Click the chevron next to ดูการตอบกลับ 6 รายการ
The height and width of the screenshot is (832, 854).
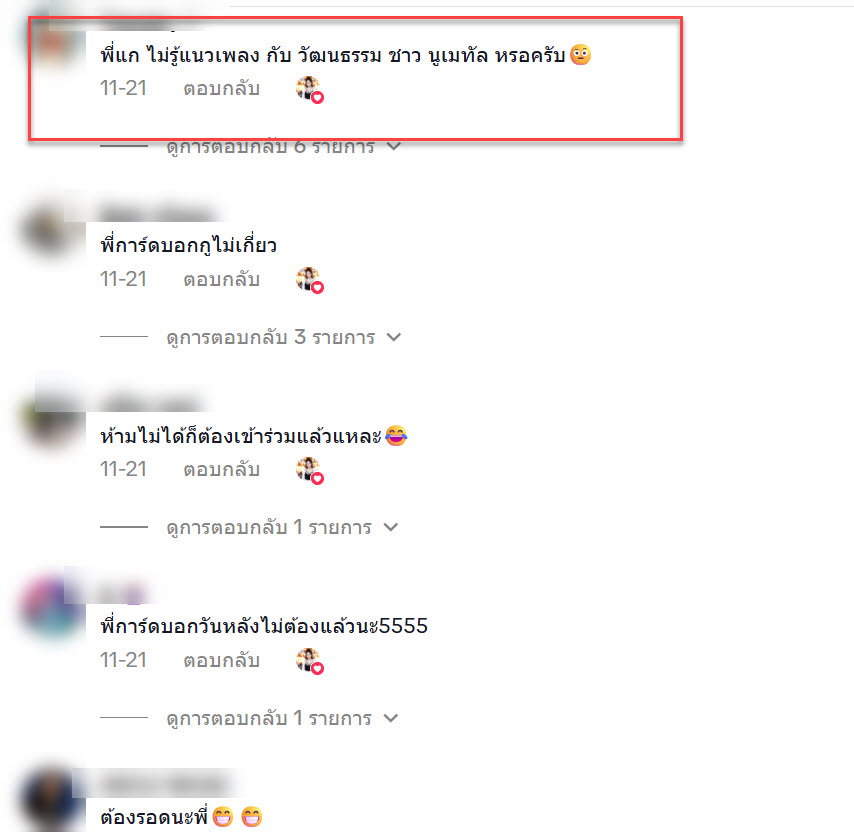tap(394, 146)
